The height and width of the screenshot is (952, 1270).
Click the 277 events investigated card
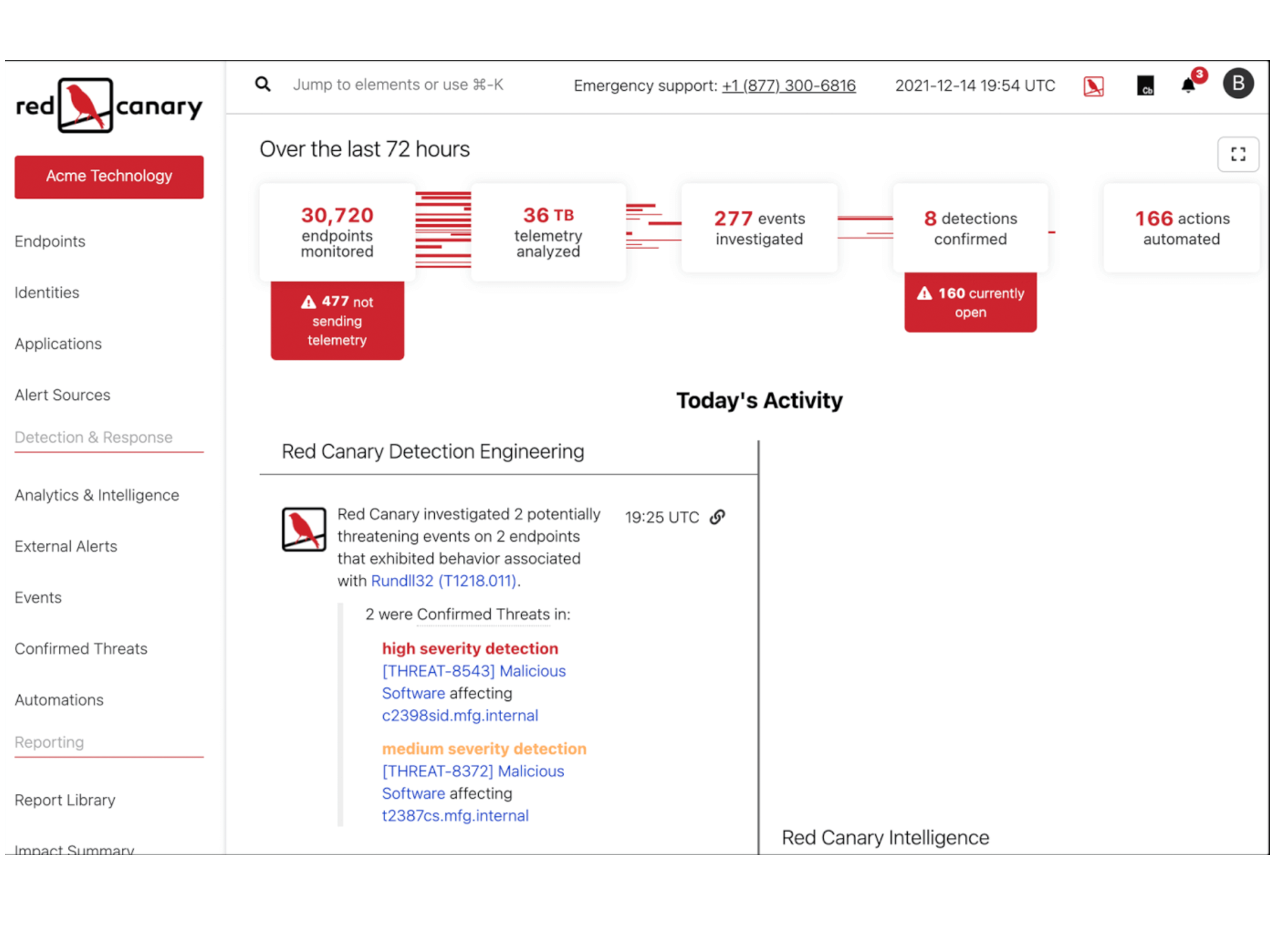click(x=759, y=228)
